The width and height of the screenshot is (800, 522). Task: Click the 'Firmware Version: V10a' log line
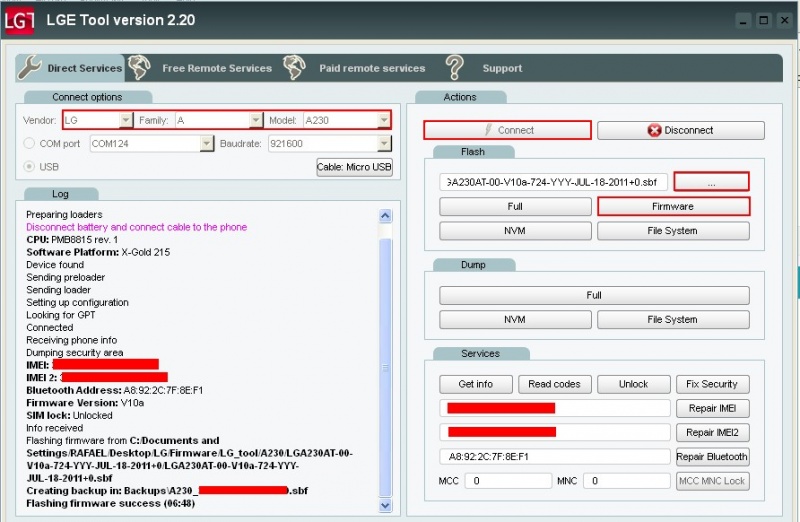pos(85,403)
